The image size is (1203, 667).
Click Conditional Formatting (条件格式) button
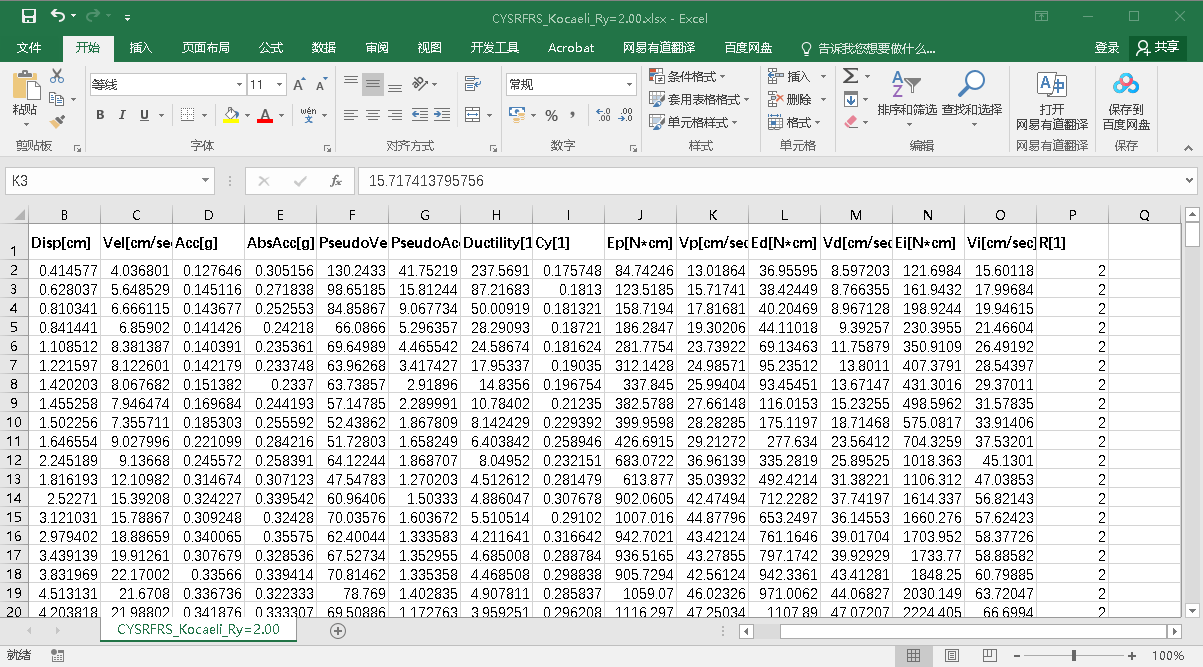[x=689, y=77]
